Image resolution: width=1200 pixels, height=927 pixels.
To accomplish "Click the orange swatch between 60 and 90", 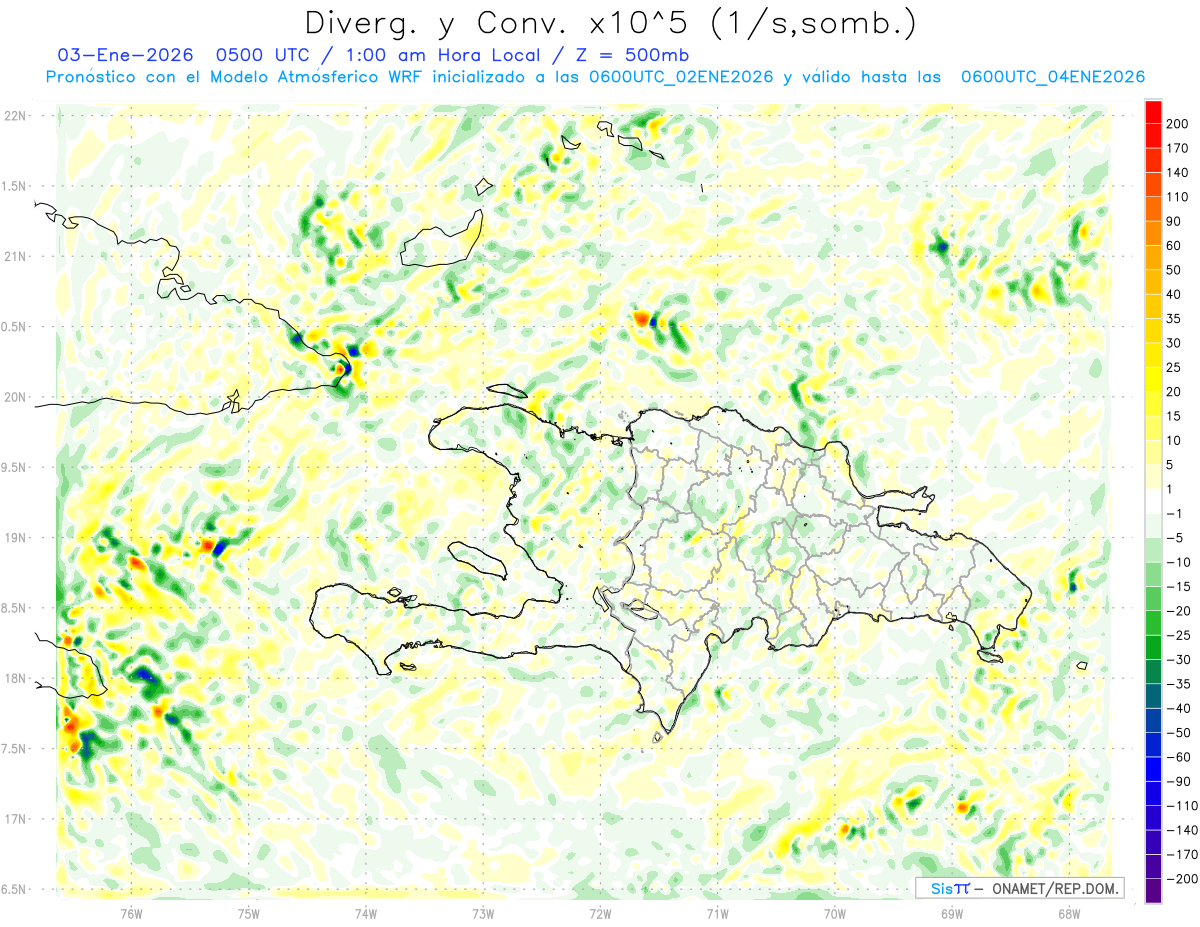I will [1153, 233].
